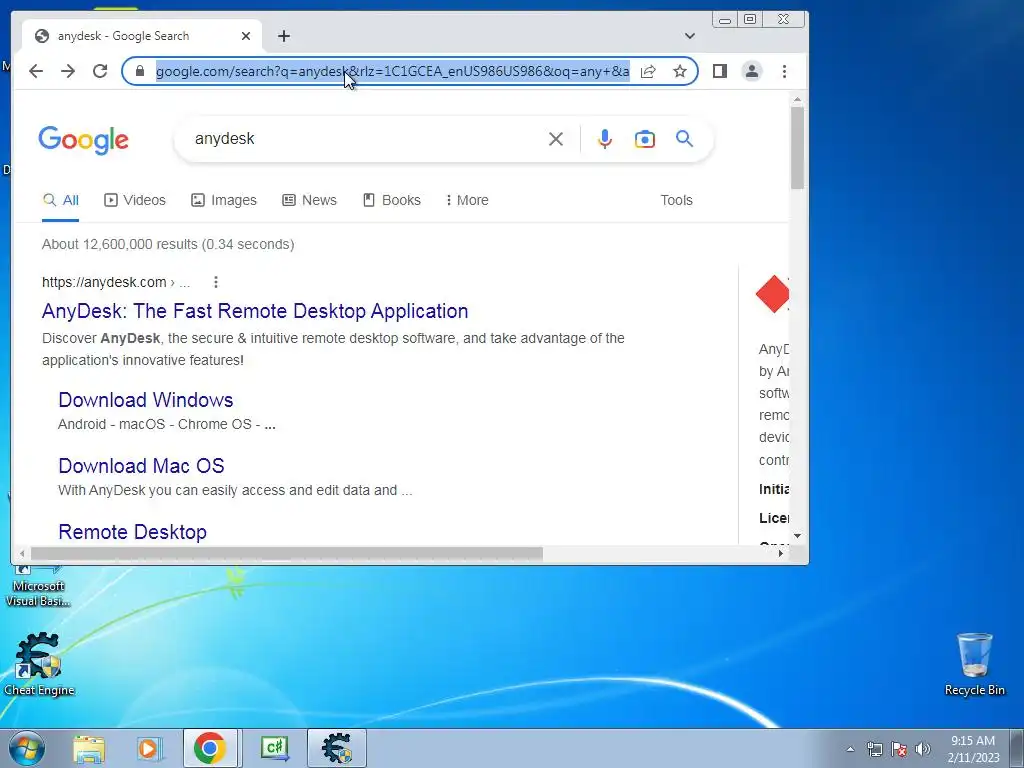The height and width of the screenshot is (768, 1024).
Task: Switch to Images results
Action: pos(224,200)
